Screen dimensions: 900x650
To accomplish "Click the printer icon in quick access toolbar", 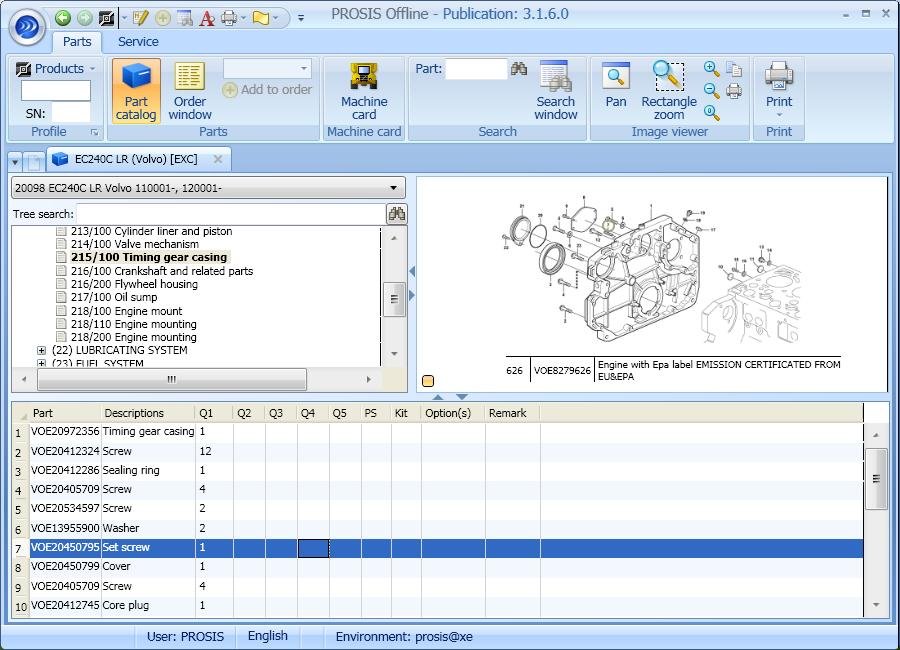I will tap(229, 18).
